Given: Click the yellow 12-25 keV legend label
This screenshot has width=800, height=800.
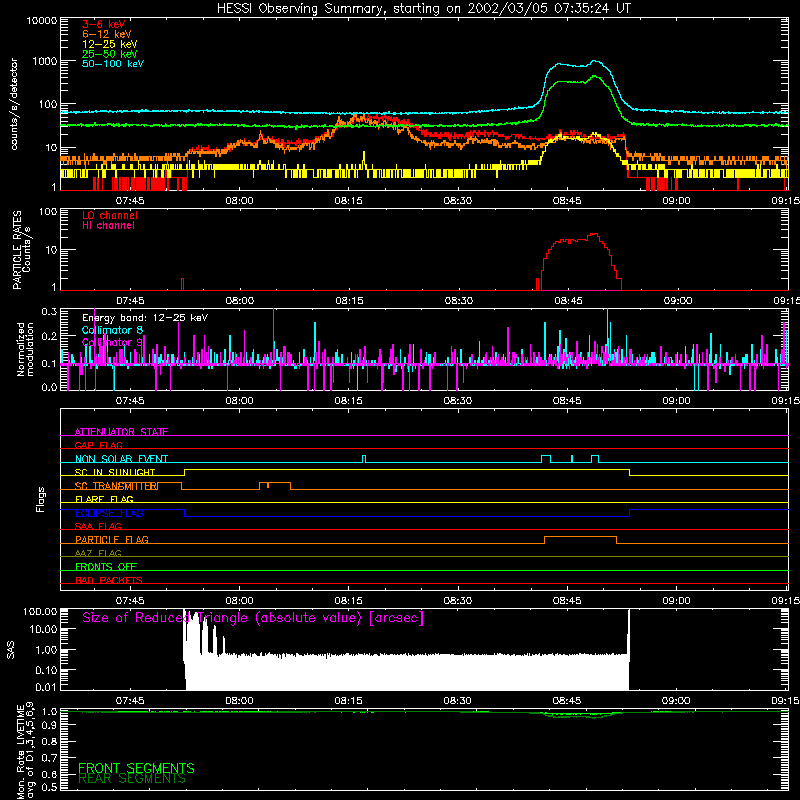Looking at the screenshot, I should [110, 44].
